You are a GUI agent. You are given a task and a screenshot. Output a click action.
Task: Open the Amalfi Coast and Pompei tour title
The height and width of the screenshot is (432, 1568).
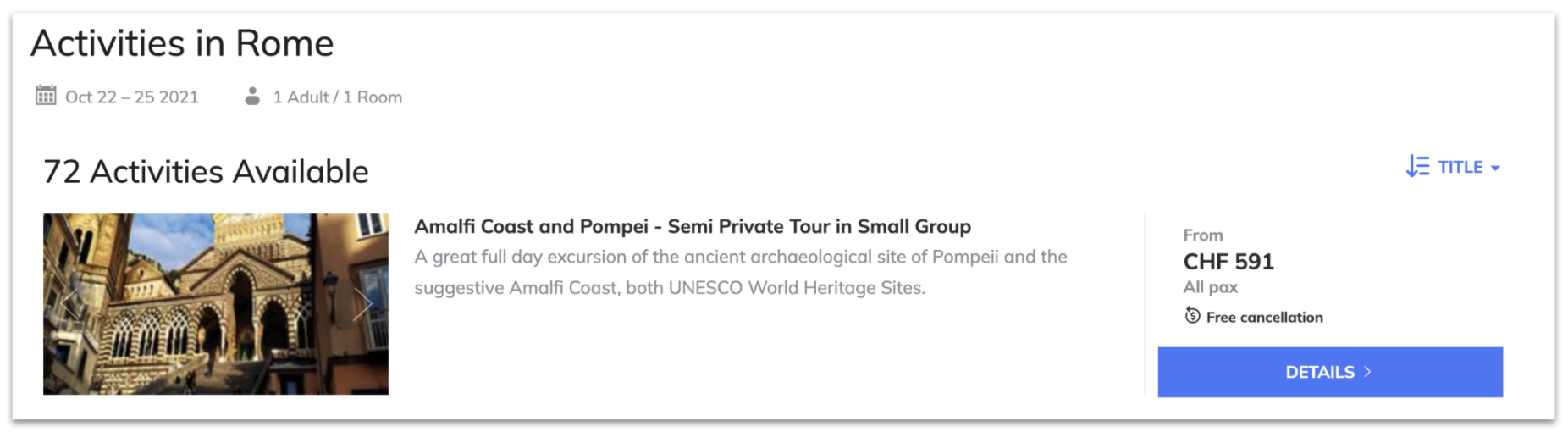[693, 226]
